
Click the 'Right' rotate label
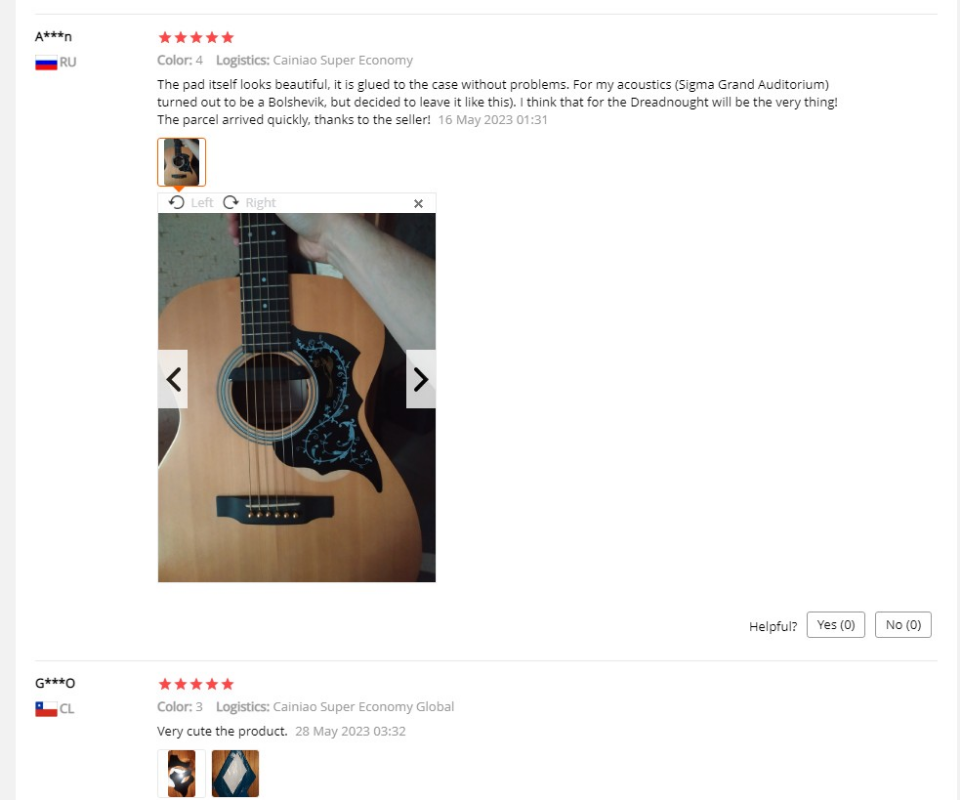coord(260,203)
